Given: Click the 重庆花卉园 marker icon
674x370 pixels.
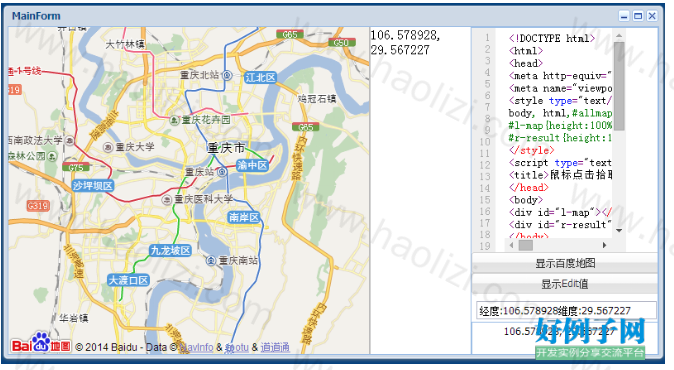Looking at the screenshot, I should (174, 120).
